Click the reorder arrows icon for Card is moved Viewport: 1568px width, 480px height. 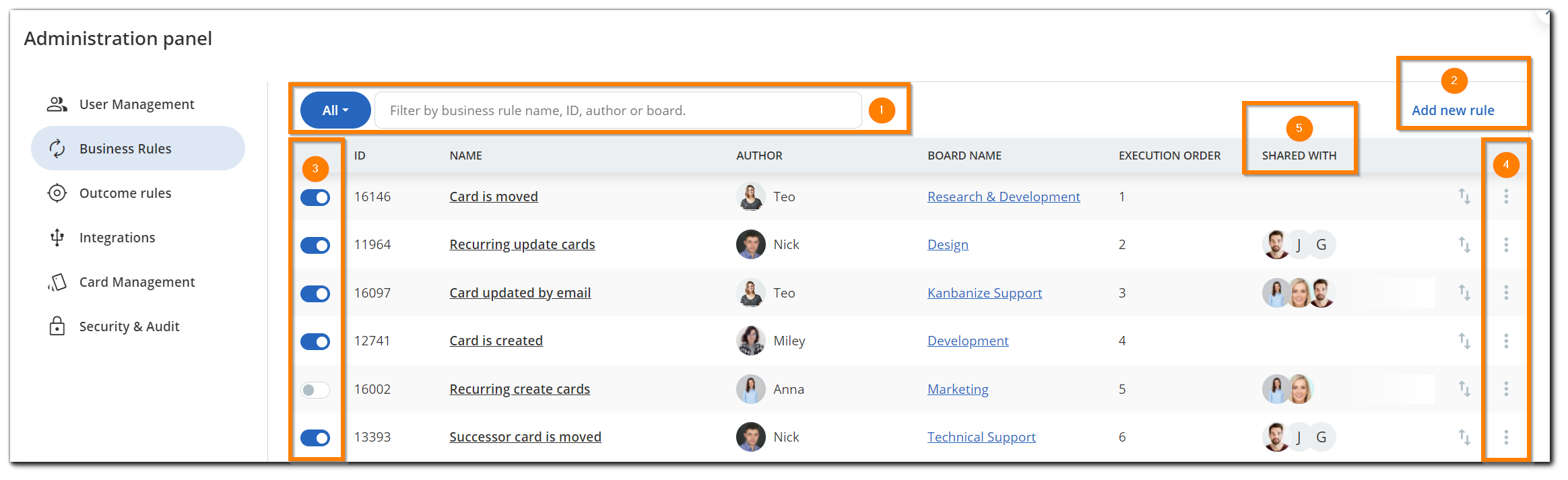pos(1465,197)
